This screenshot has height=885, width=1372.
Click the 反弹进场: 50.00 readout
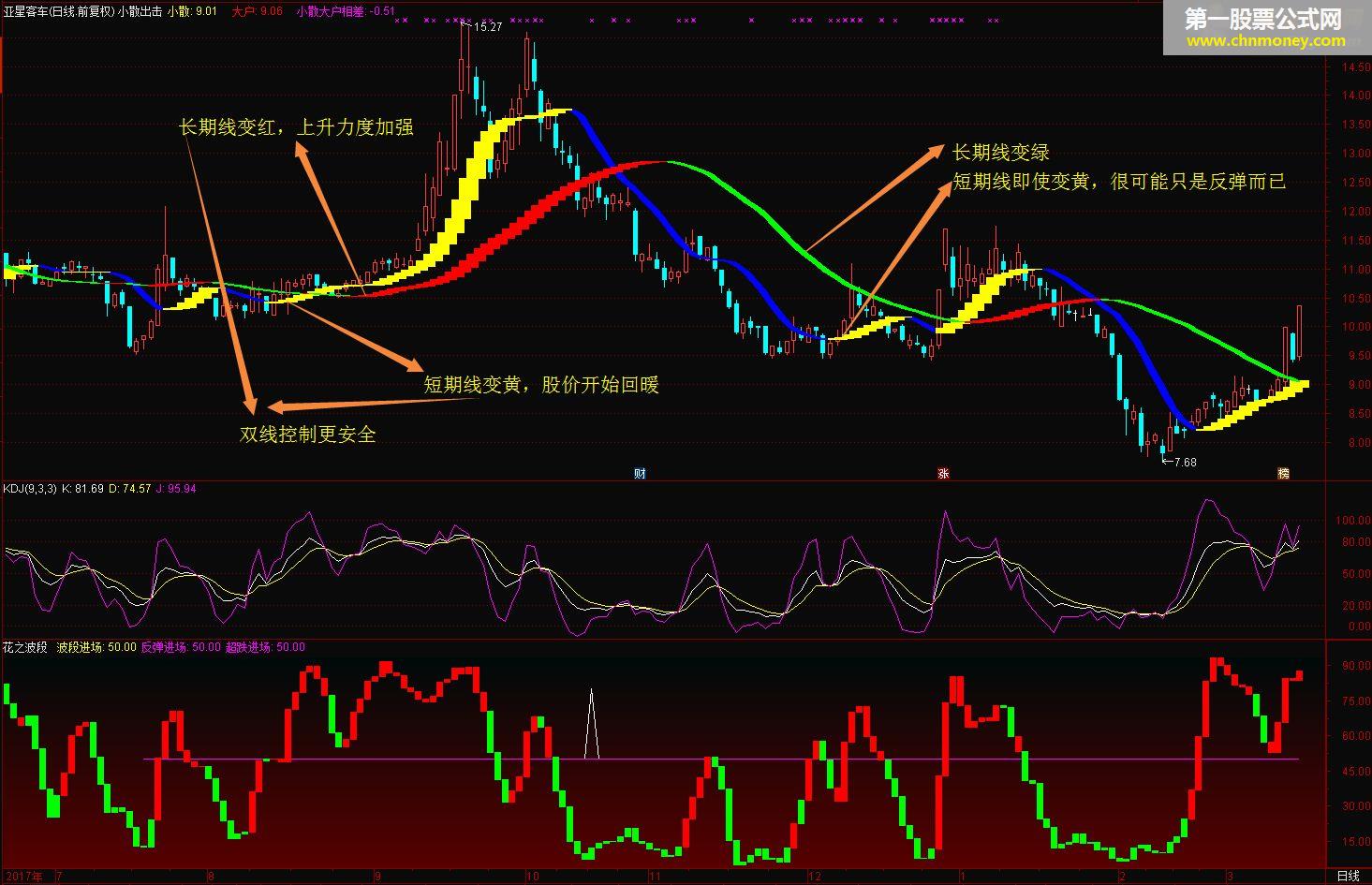click(181, 646)
